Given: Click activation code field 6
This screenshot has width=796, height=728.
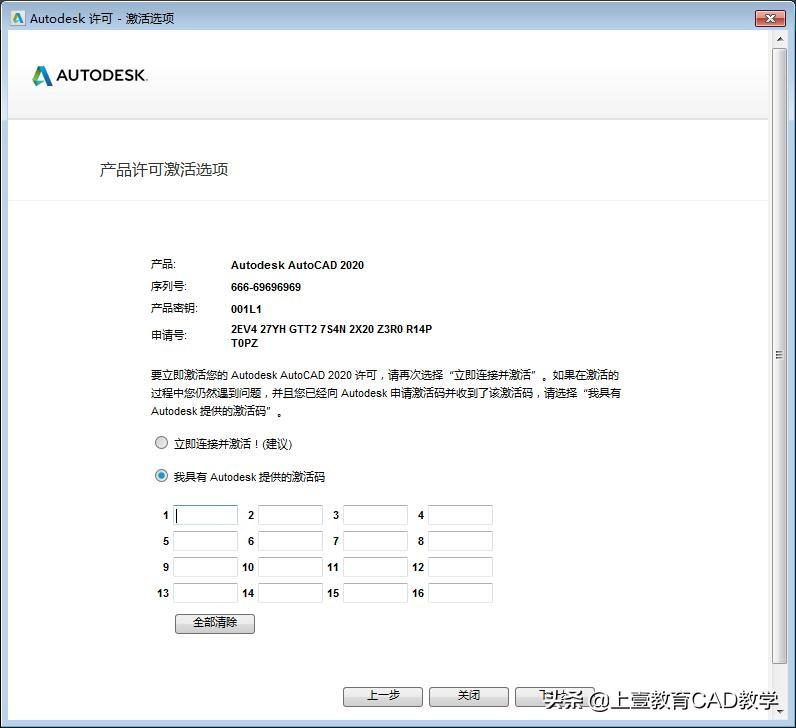Looking at the screenshot, I should [x=290, y=541].
